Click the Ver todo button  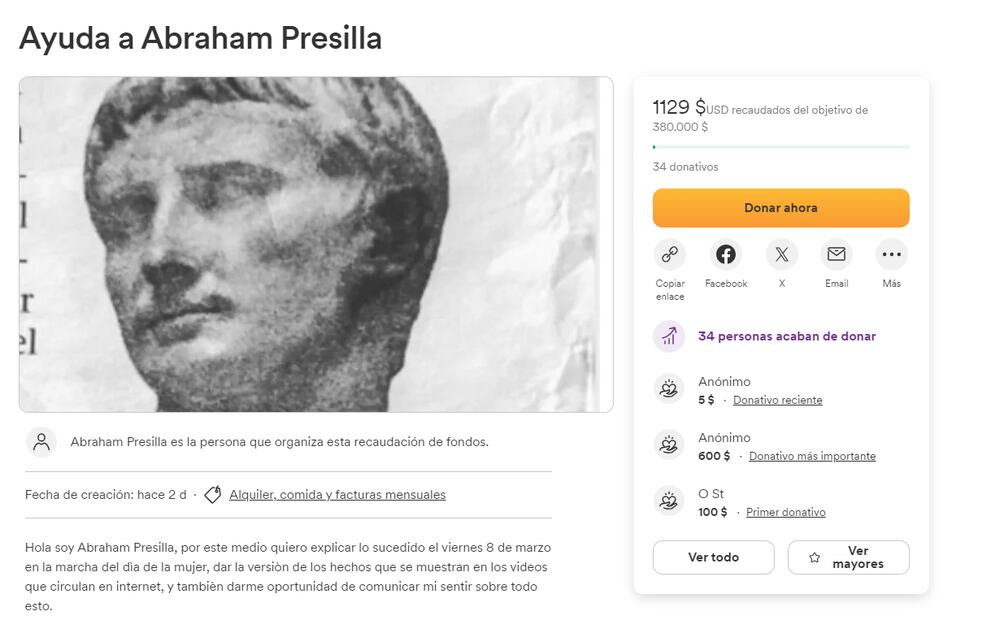pos(713,557)
